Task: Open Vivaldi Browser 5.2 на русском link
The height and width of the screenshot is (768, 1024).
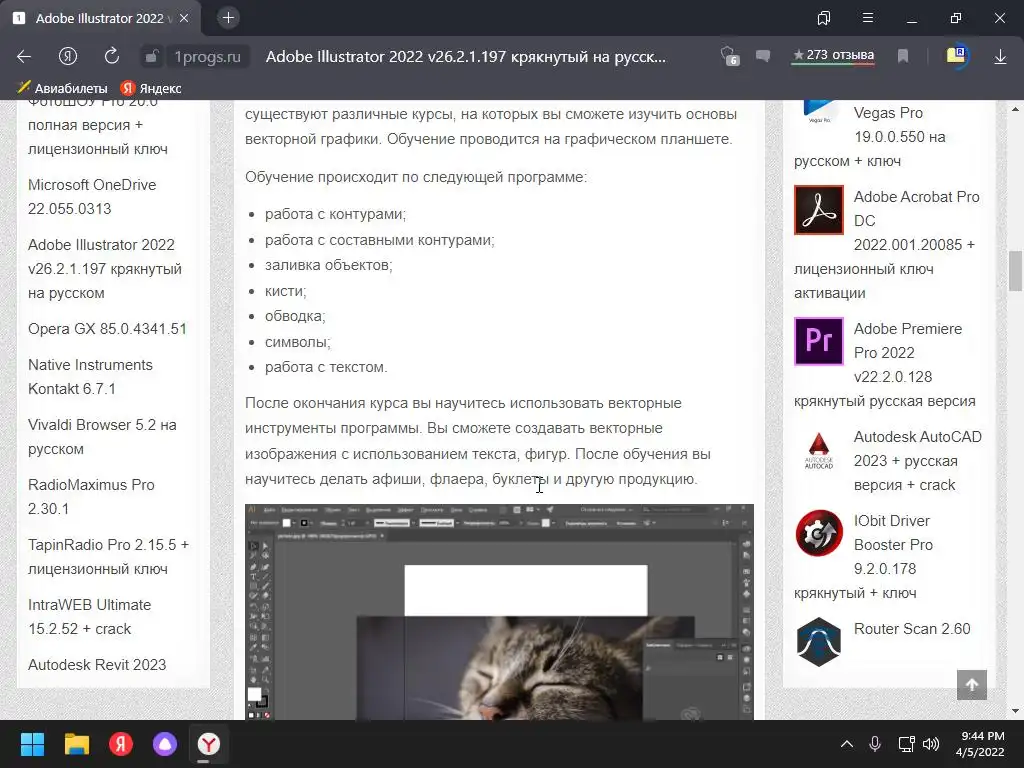Action: pos(103,437)
